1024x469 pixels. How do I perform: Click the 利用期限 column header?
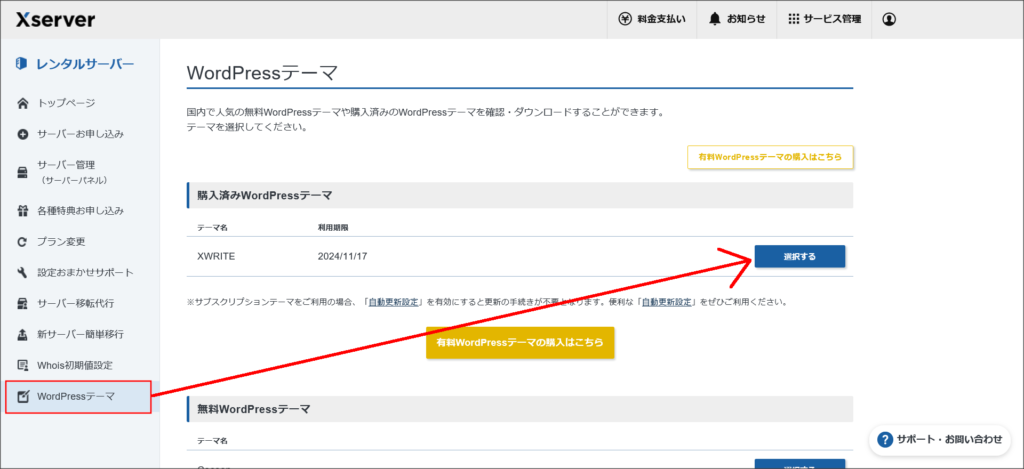coord(333,227)
